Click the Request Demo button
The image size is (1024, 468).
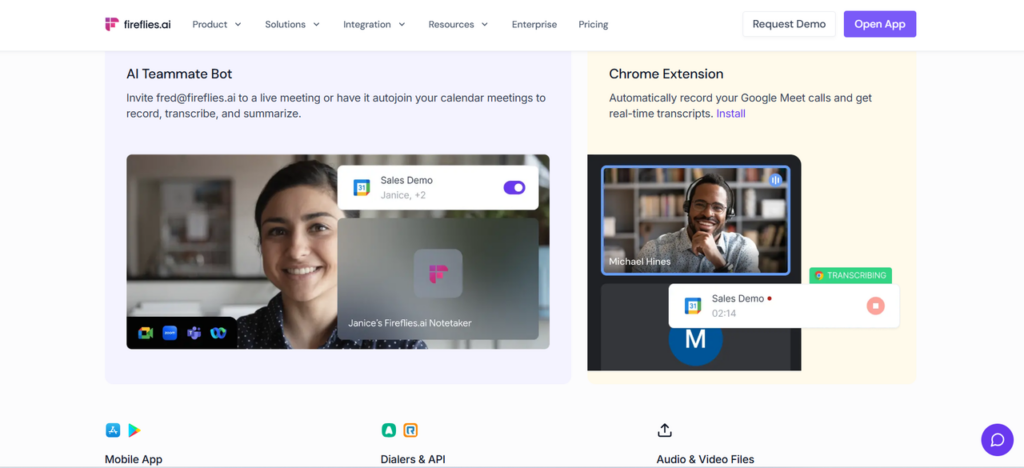[789, 24]
